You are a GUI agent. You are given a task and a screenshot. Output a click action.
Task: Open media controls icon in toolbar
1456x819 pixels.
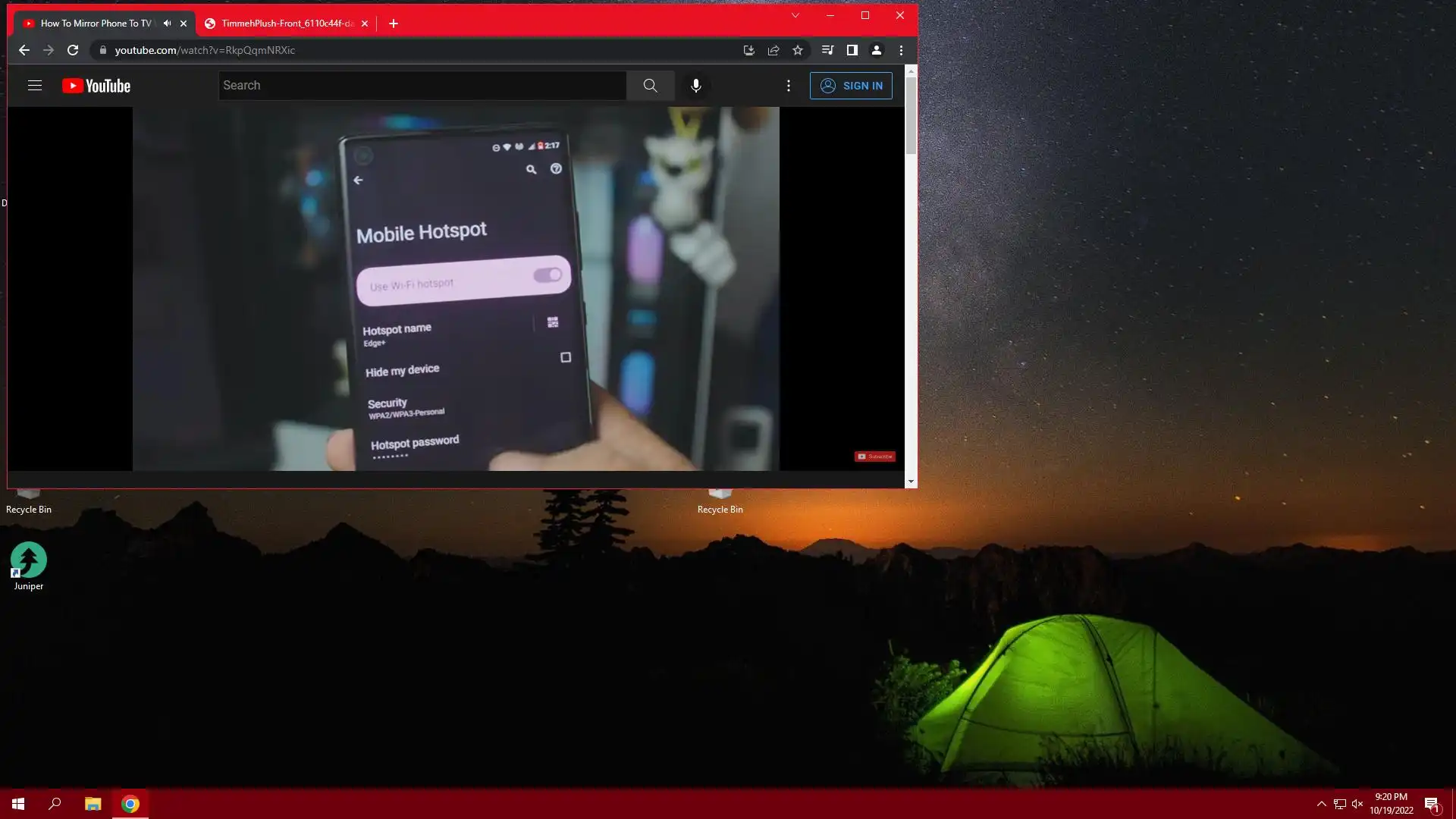827,50
